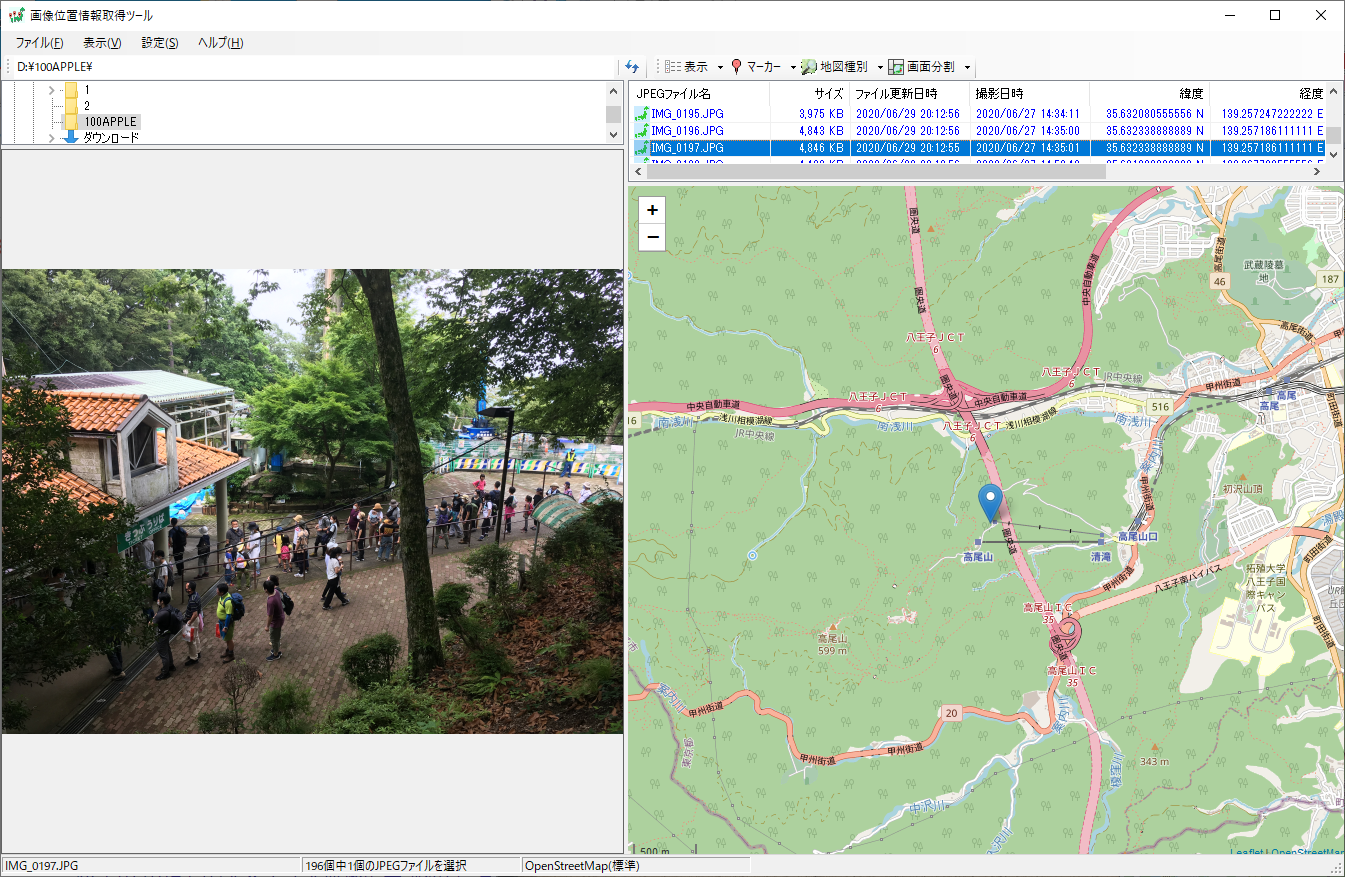The width and height of the screenshot is (1345, 877).
Task: Select the IMG_0197.JPG file name
Action: [687, 149]
